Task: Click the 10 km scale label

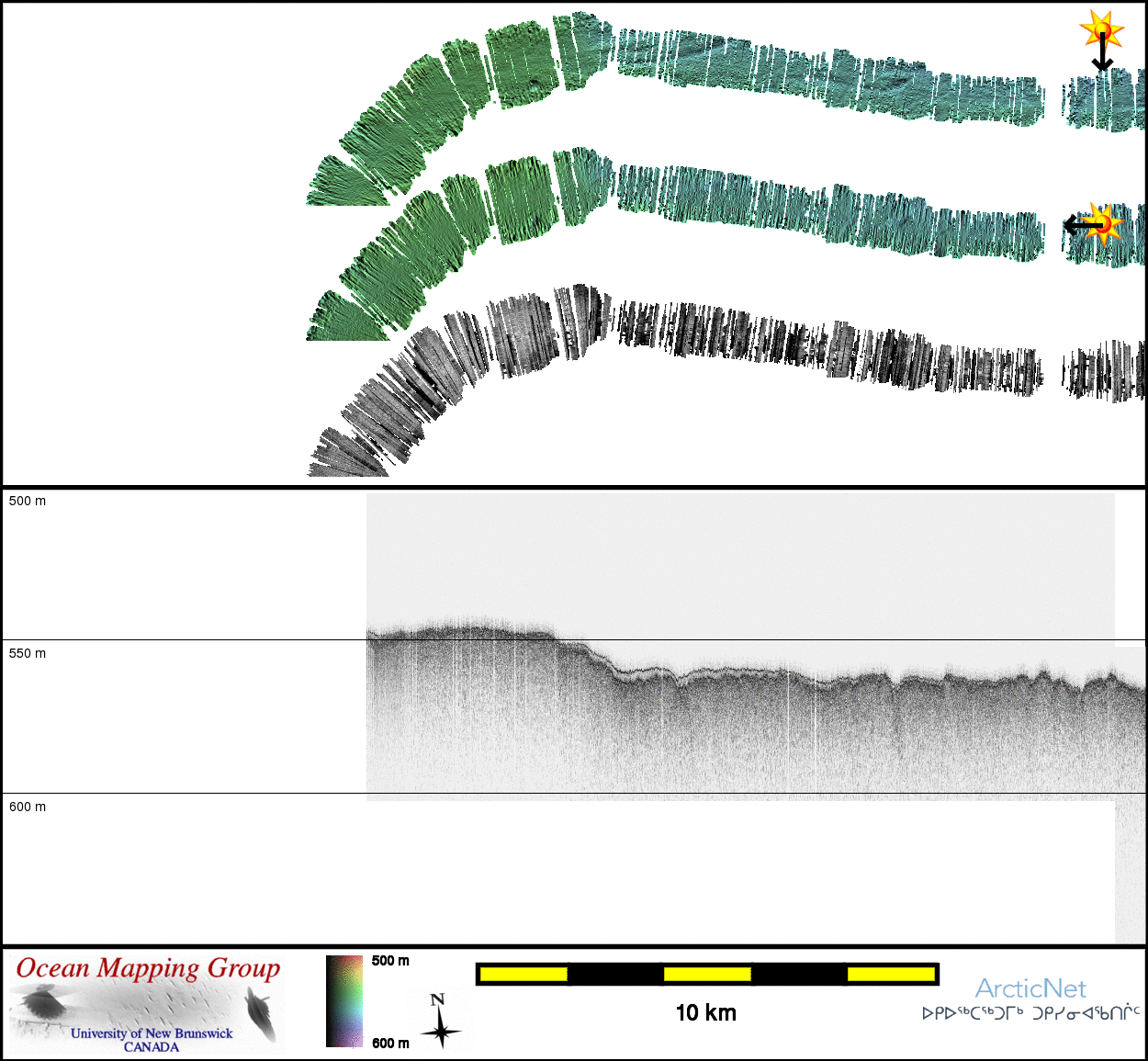Action: [x=706, y=1012]
